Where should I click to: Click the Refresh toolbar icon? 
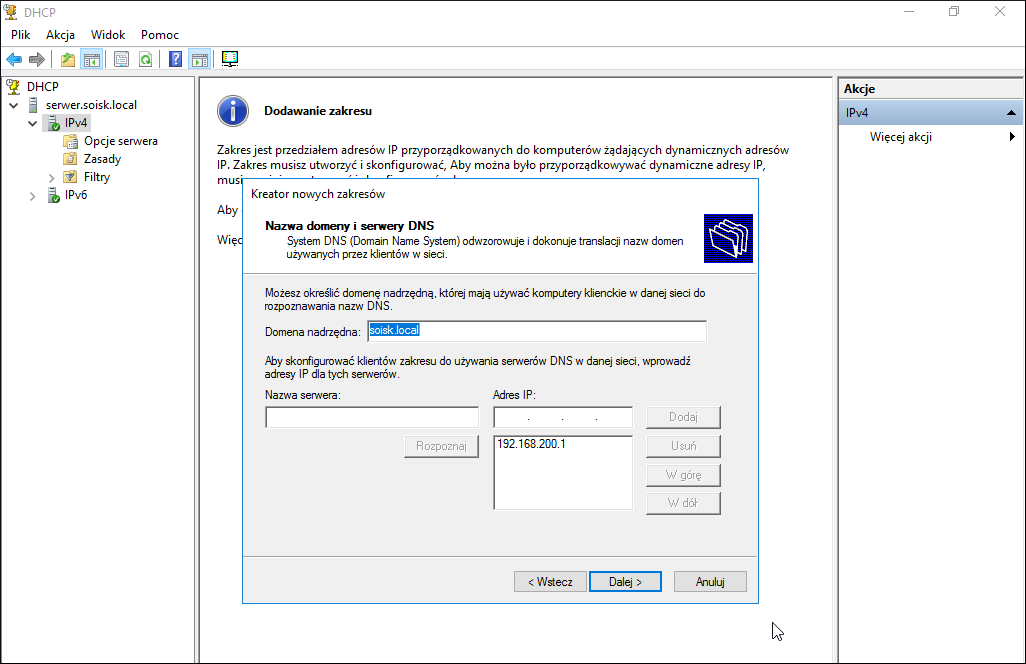pyautogui.click(x=145, y=60)
